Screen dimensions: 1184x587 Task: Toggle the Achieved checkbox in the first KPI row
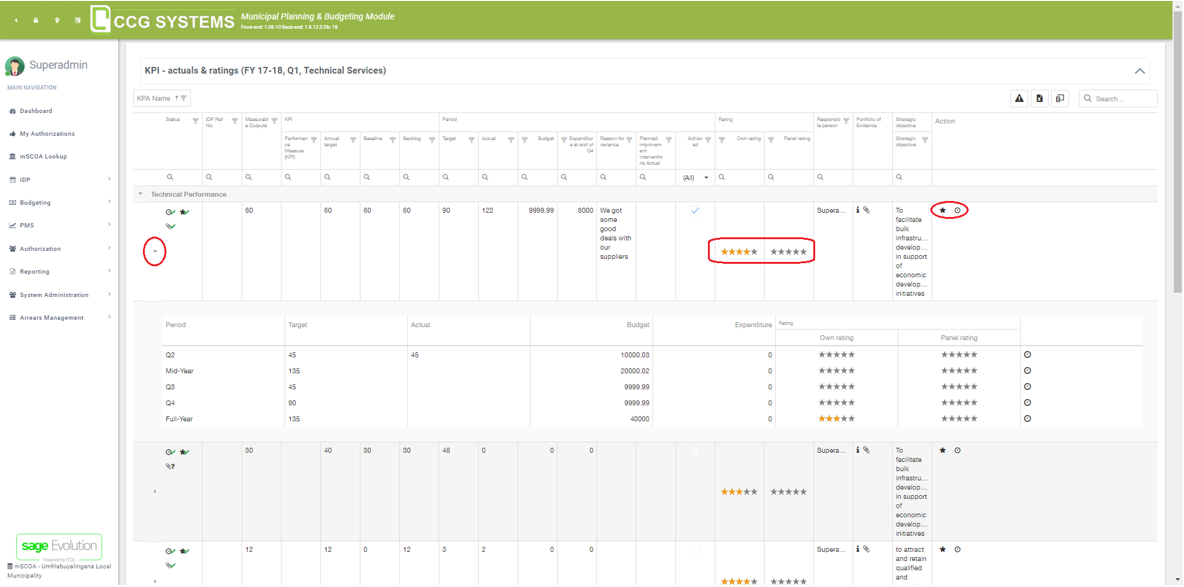pos(695,211)
